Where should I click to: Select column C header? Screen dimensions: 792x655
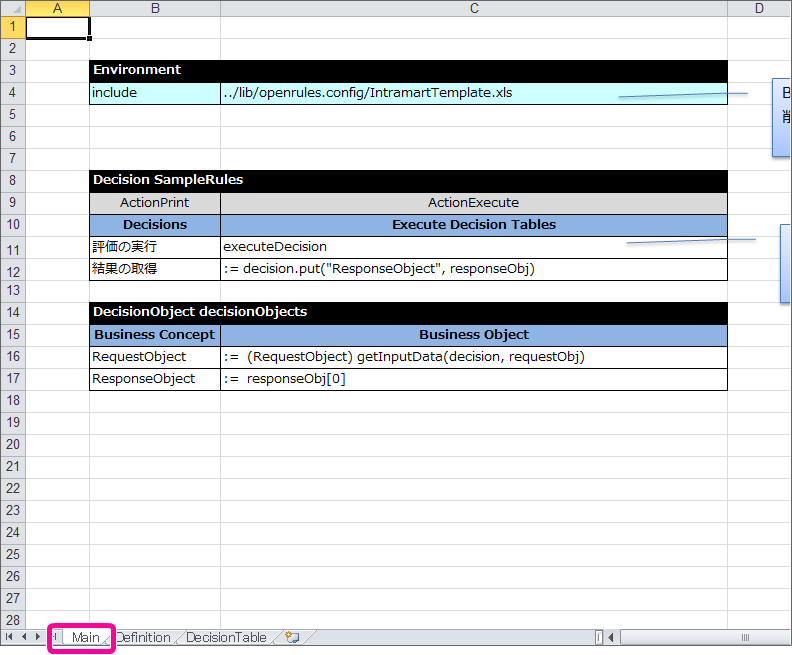pos(474,8)
